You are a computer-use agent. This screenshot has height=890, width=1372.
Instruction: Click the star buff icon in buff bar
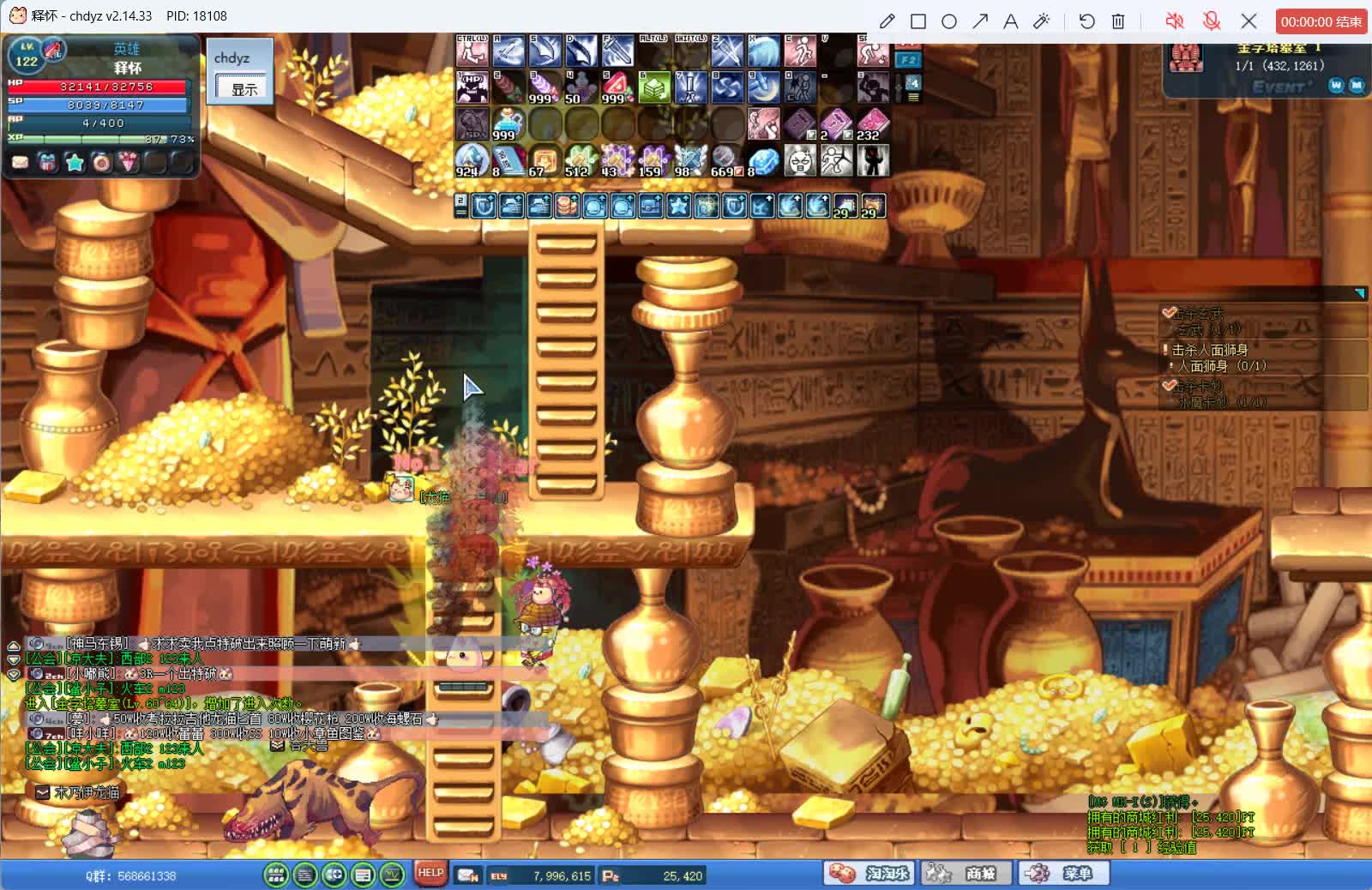click(x=678, y=206)
